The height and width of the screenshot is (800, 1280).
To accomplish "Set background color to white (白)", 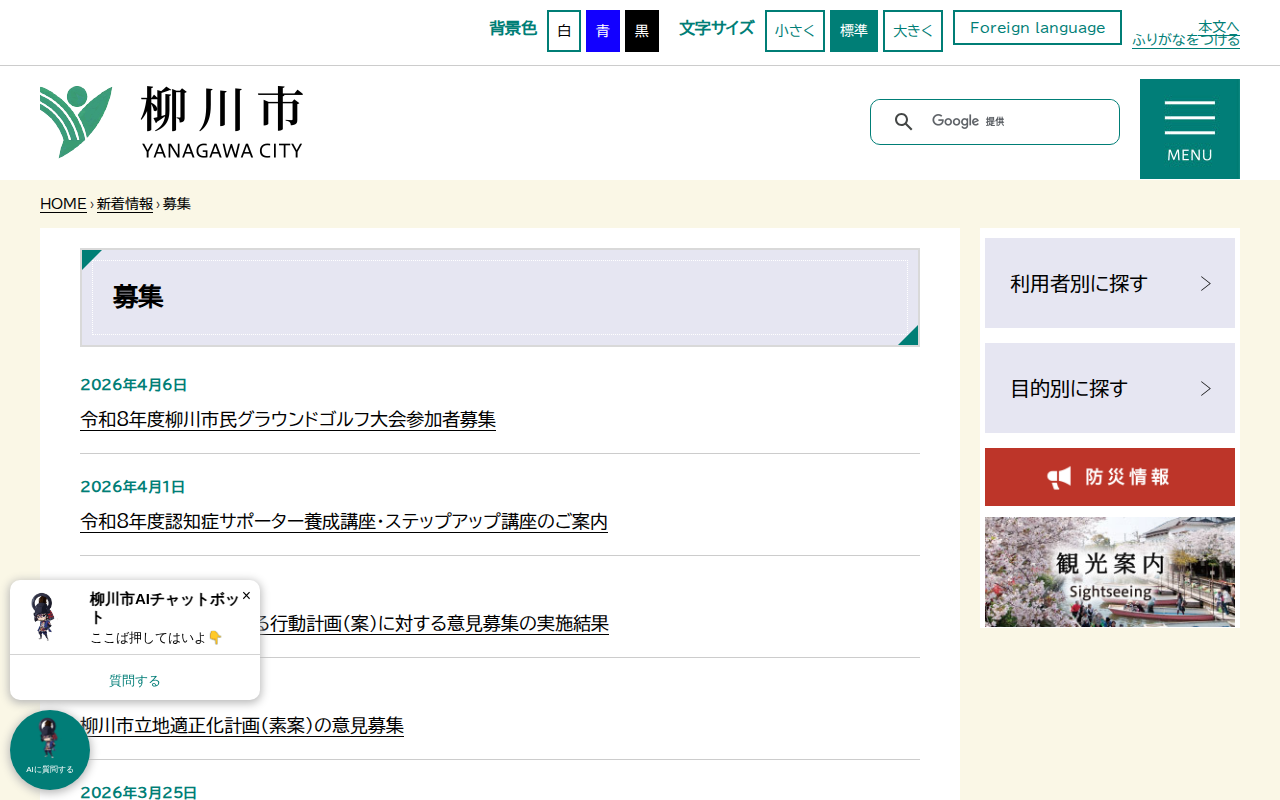I will pos(564,31).
